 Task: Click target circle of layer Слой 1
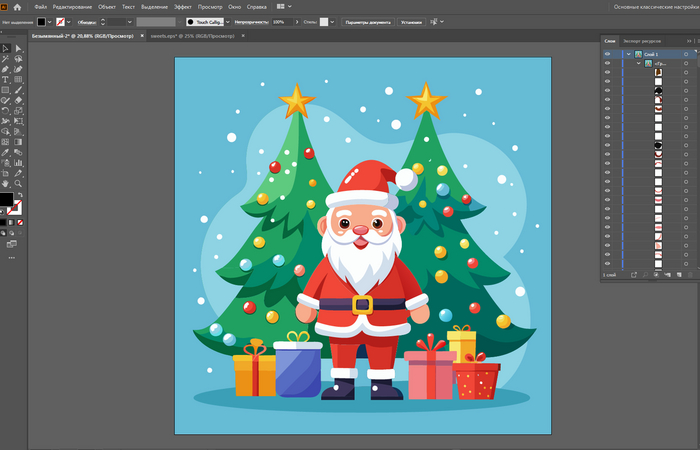pos(686,54)
